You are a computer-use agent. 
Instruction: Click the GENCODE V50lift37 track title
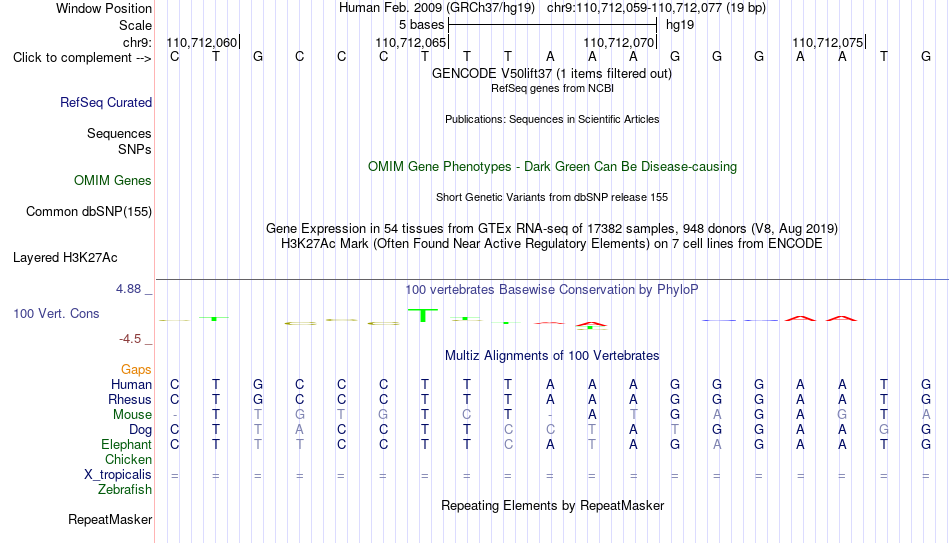(x=552, y=73)
